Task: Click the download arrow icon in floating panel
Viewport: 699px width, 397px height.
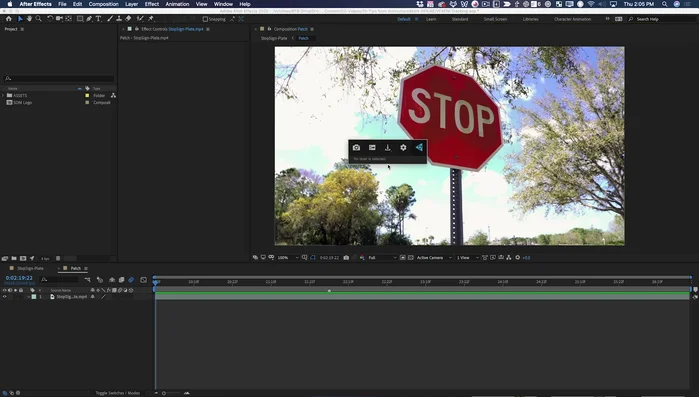Action: [x=387, y=147]
